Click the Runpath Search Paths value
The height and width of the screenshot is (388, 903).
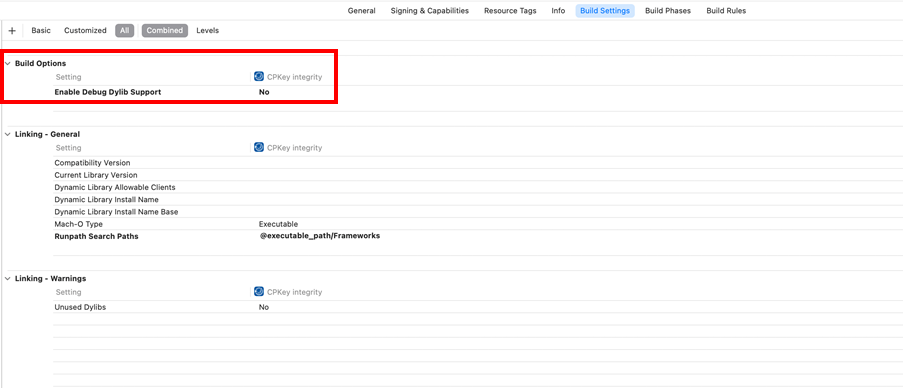click(x=320, y=236)
